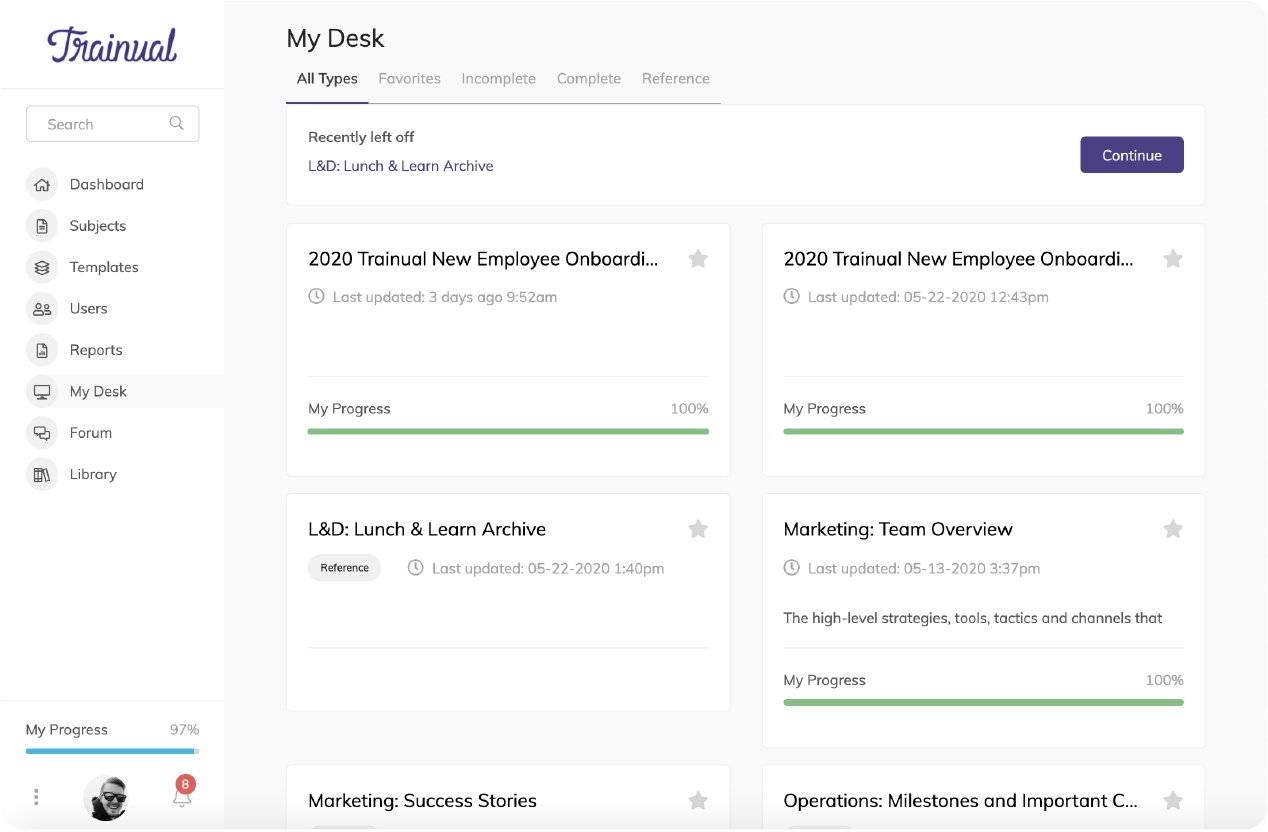Screen dimensions: 1268x832
Task: Click the user profile avatar
Action: point(108,797)
